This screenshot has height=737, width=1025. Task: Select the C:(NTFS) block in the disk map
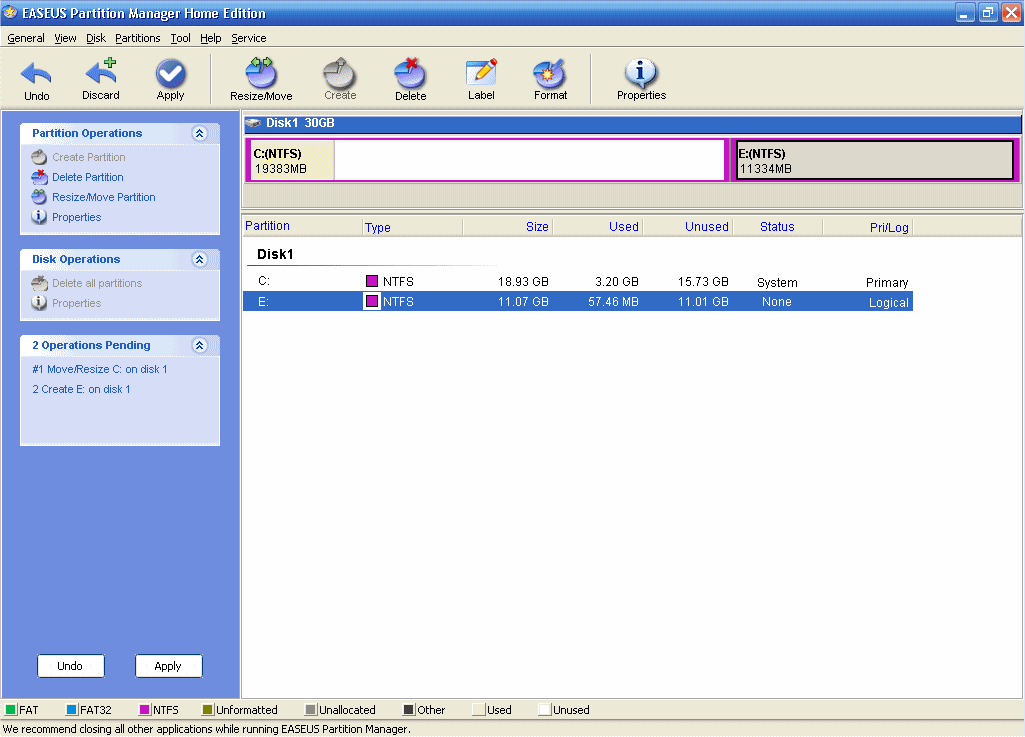click(487, 160)
